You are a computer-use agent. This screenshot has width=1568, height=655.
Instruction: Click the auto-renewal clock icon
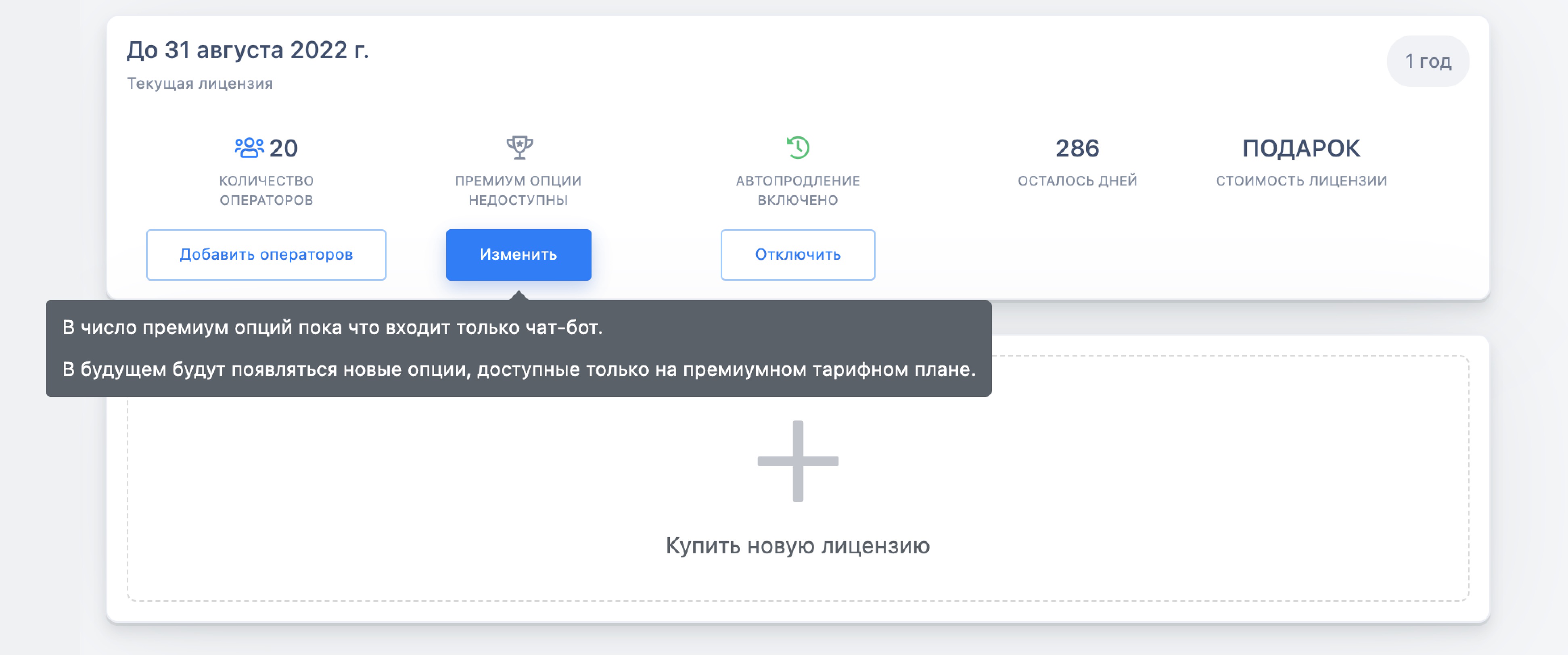[797, 147]
